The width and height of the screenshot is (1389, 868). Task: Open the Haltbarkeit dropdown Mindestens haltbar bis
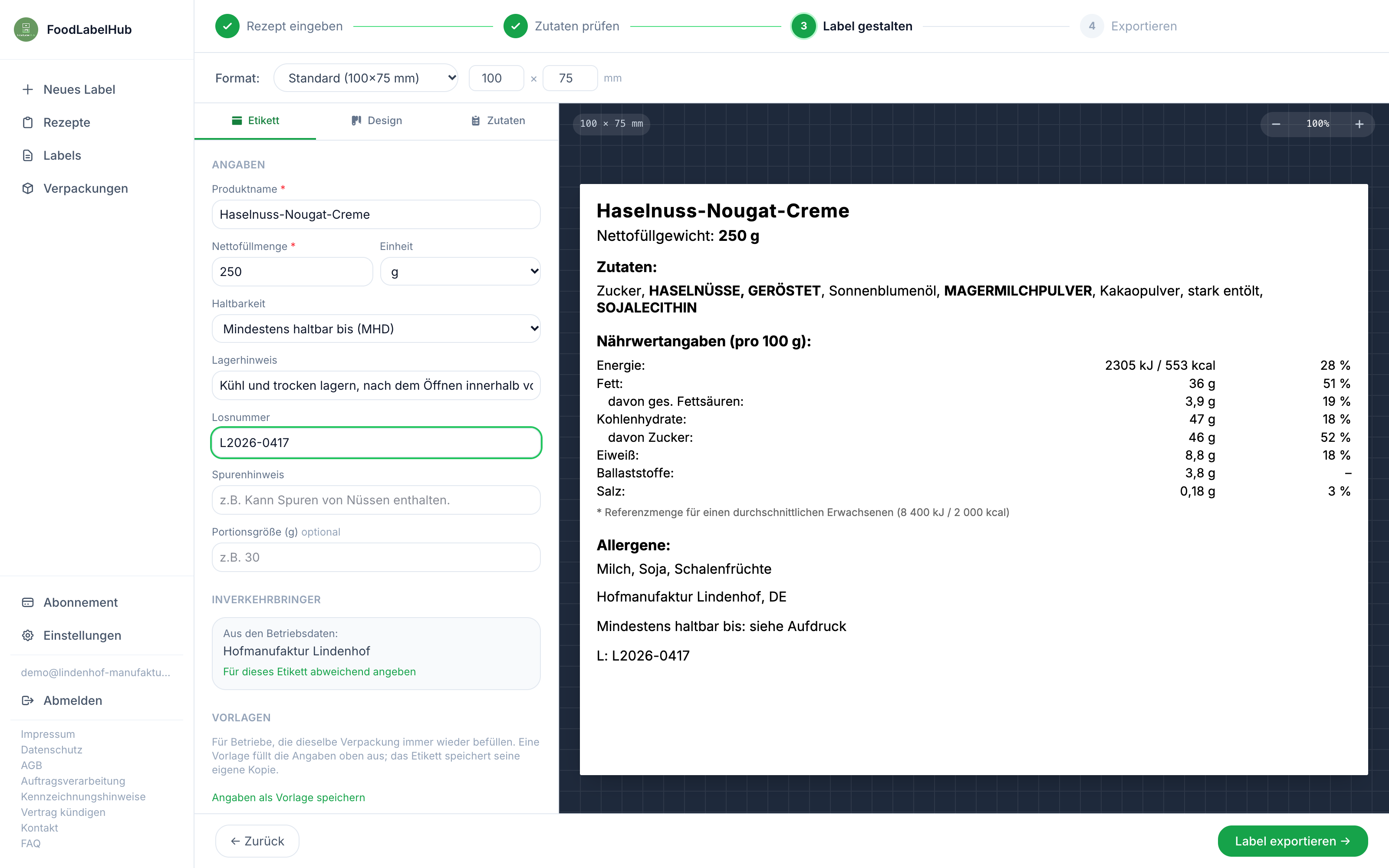click(x=376, y=329)
